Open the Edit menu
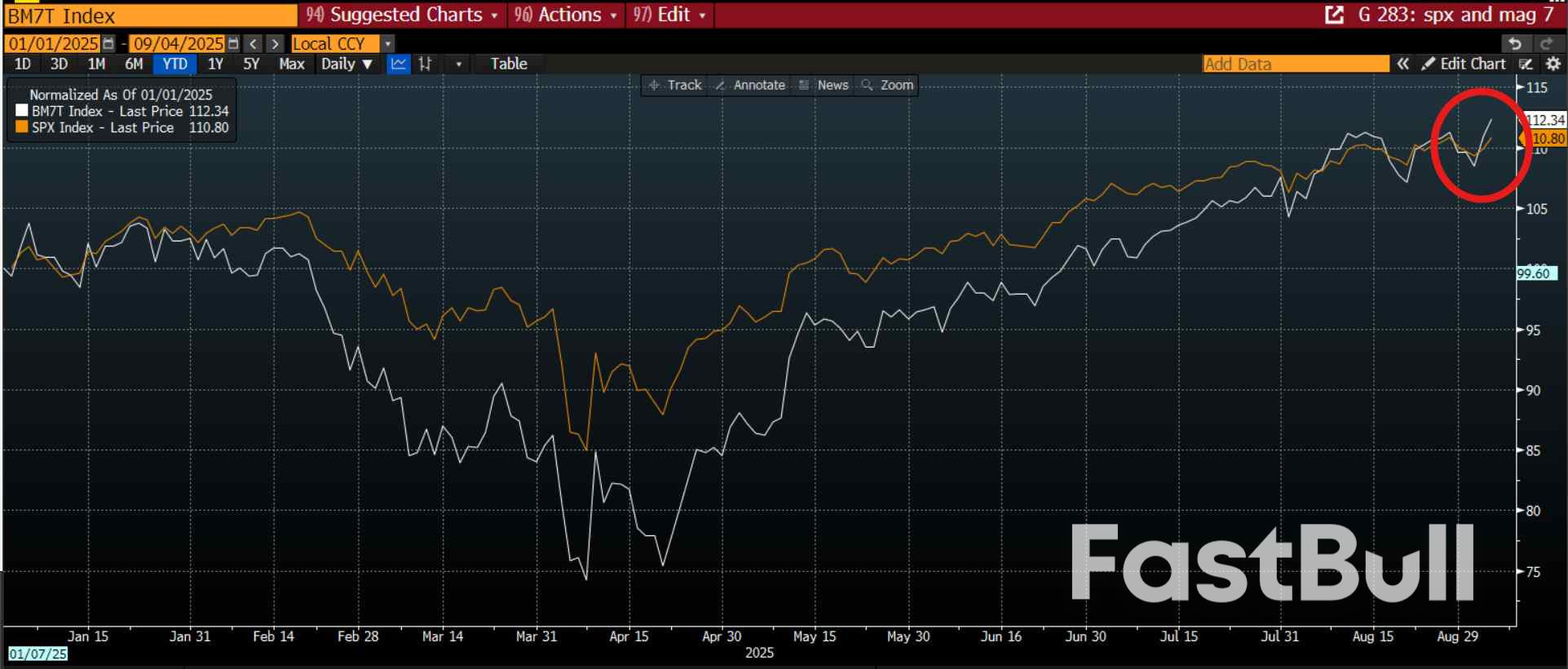 670,15
